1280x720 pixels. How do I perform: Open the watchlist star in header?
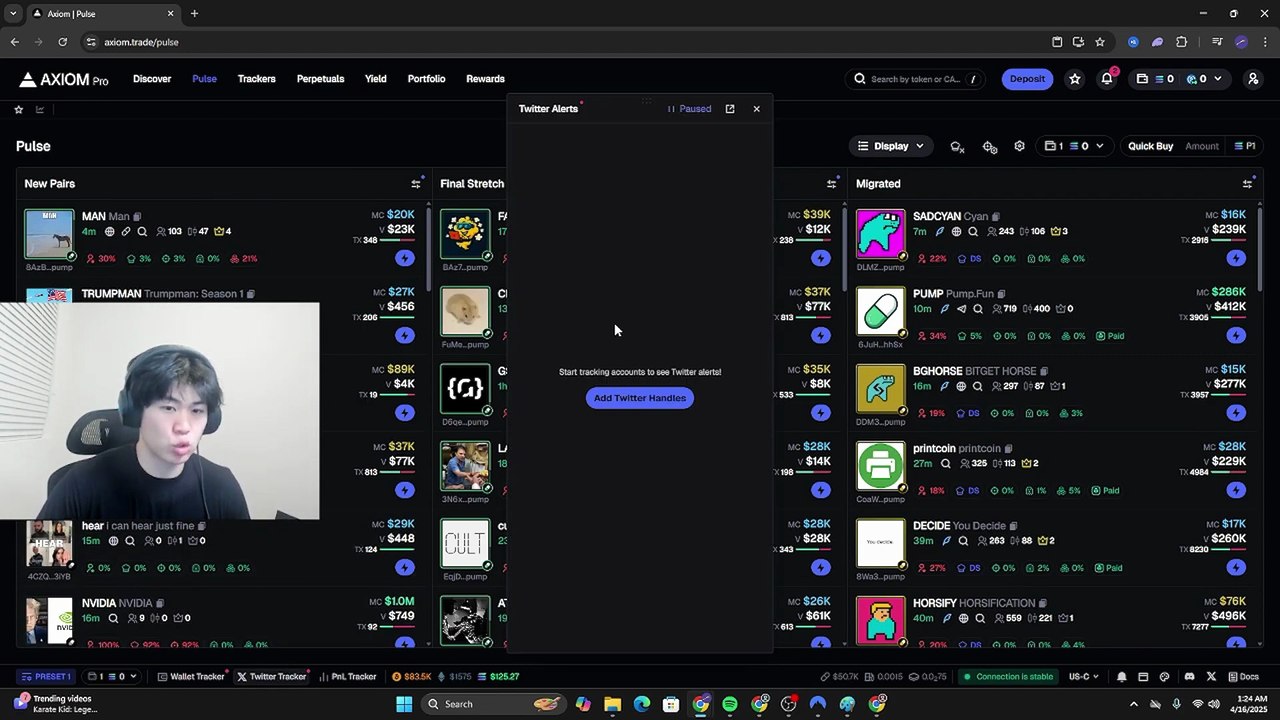[1075, 79]
